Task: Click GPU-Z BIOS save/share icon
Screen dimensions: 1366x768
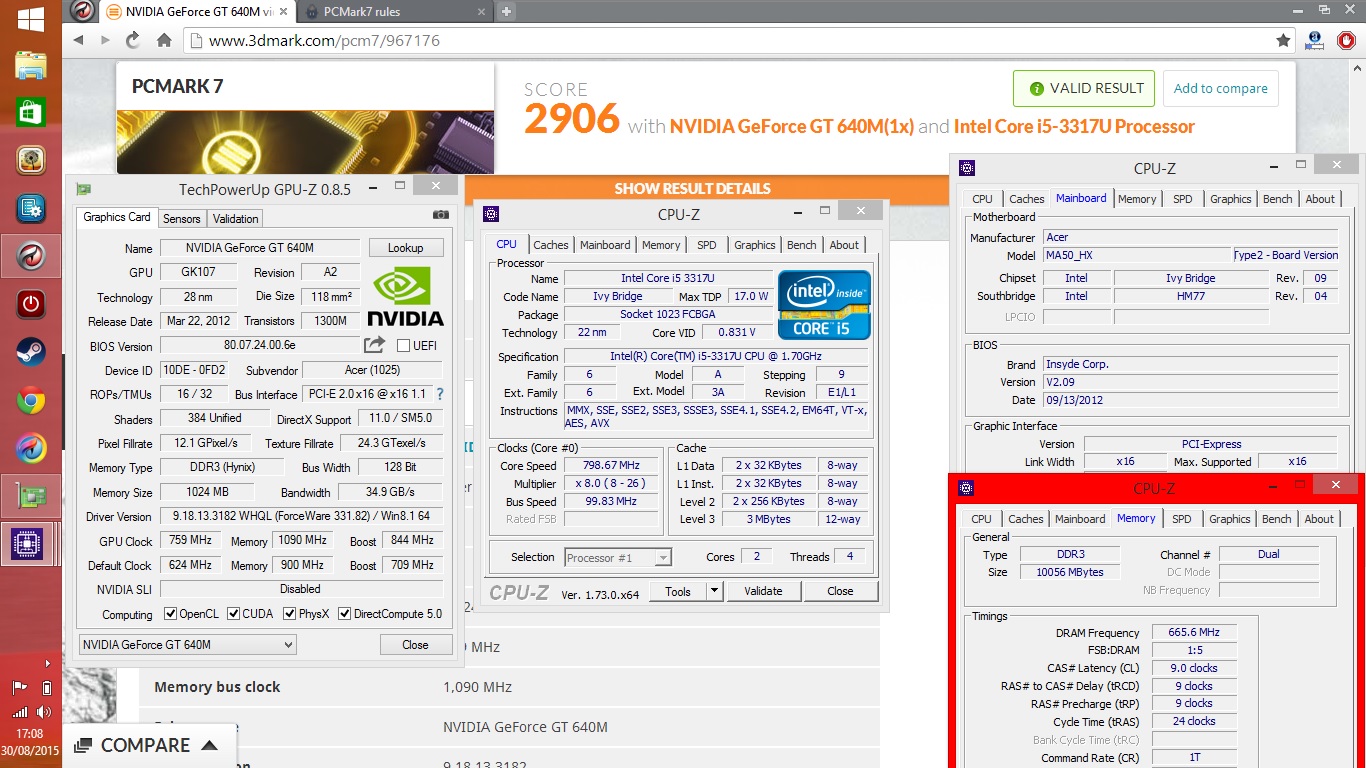Action: [x=374, y=345]
